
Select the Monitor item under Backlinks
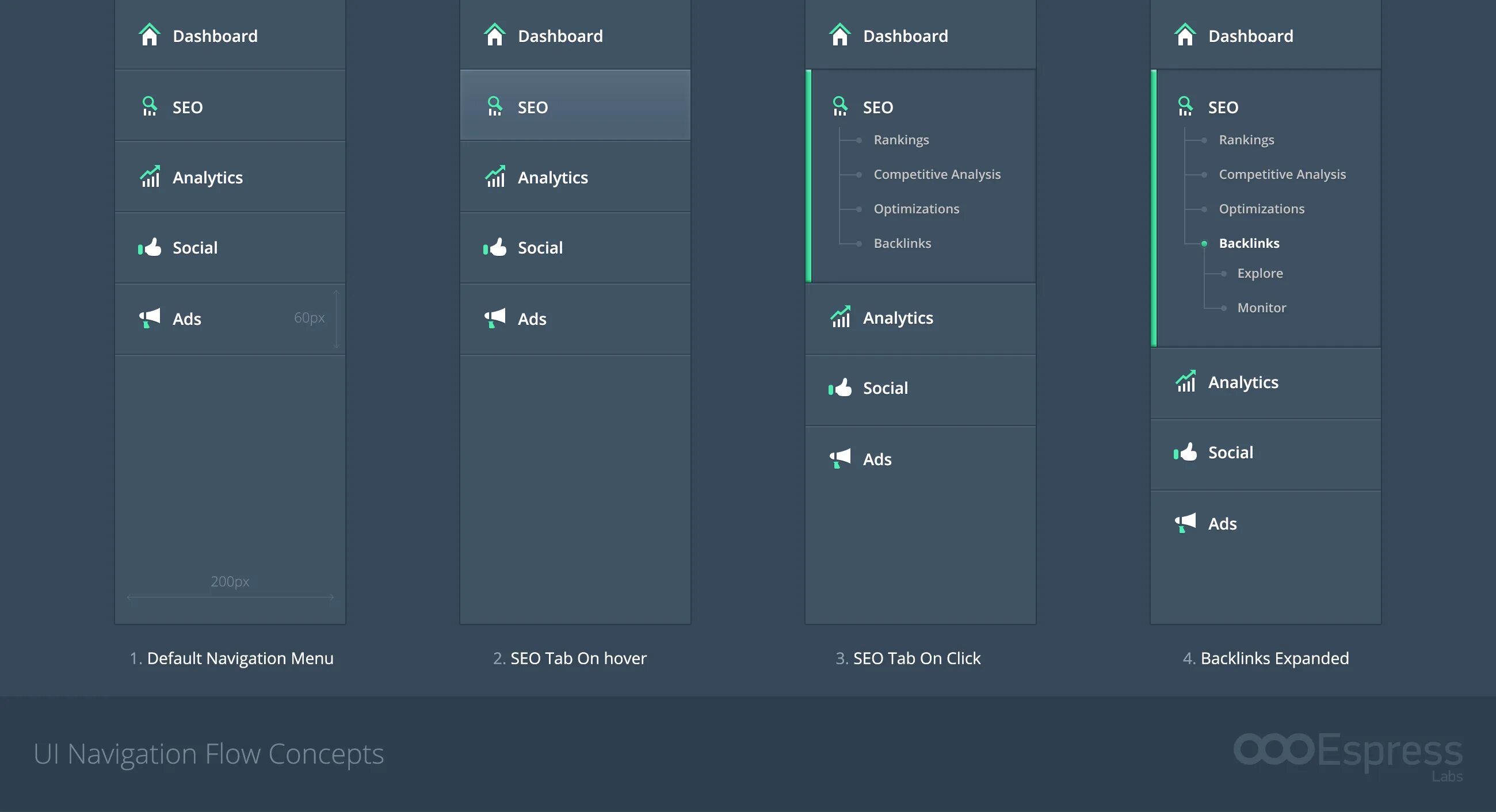(1261, 308)
